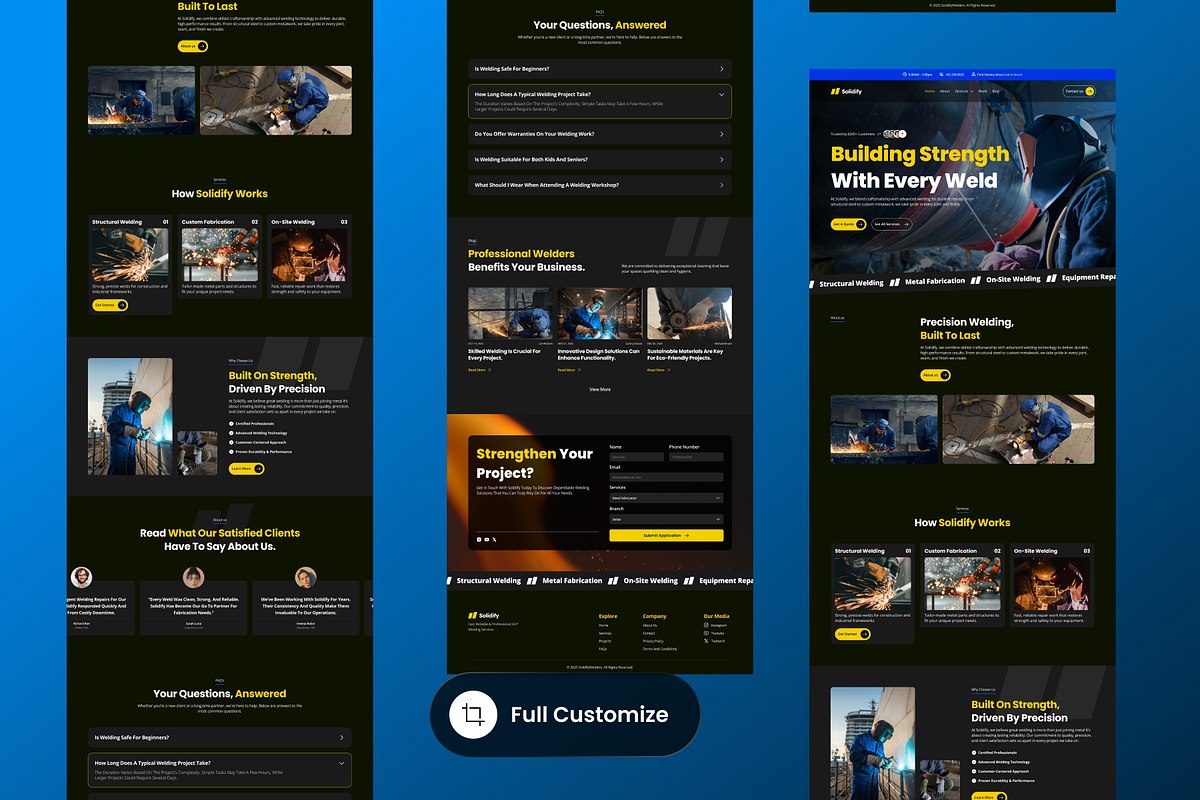Click arrow next to Read More under Sustainable Materials
Screen dimensions: 1200x800
pyautogui.click(x=669, y=370)
